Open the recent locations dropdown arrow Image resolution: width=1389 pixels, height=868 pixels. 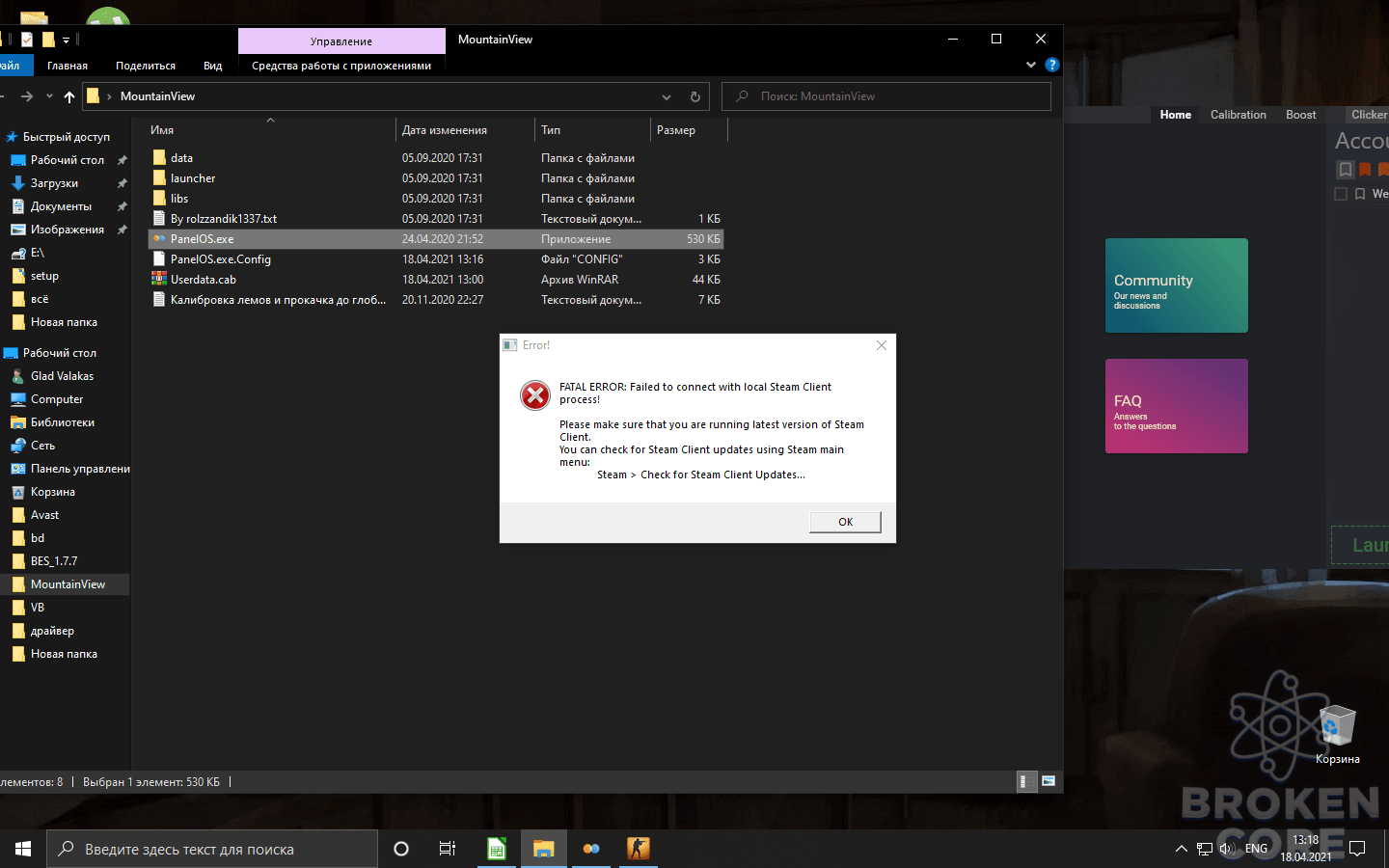click(x=49, y=96)
